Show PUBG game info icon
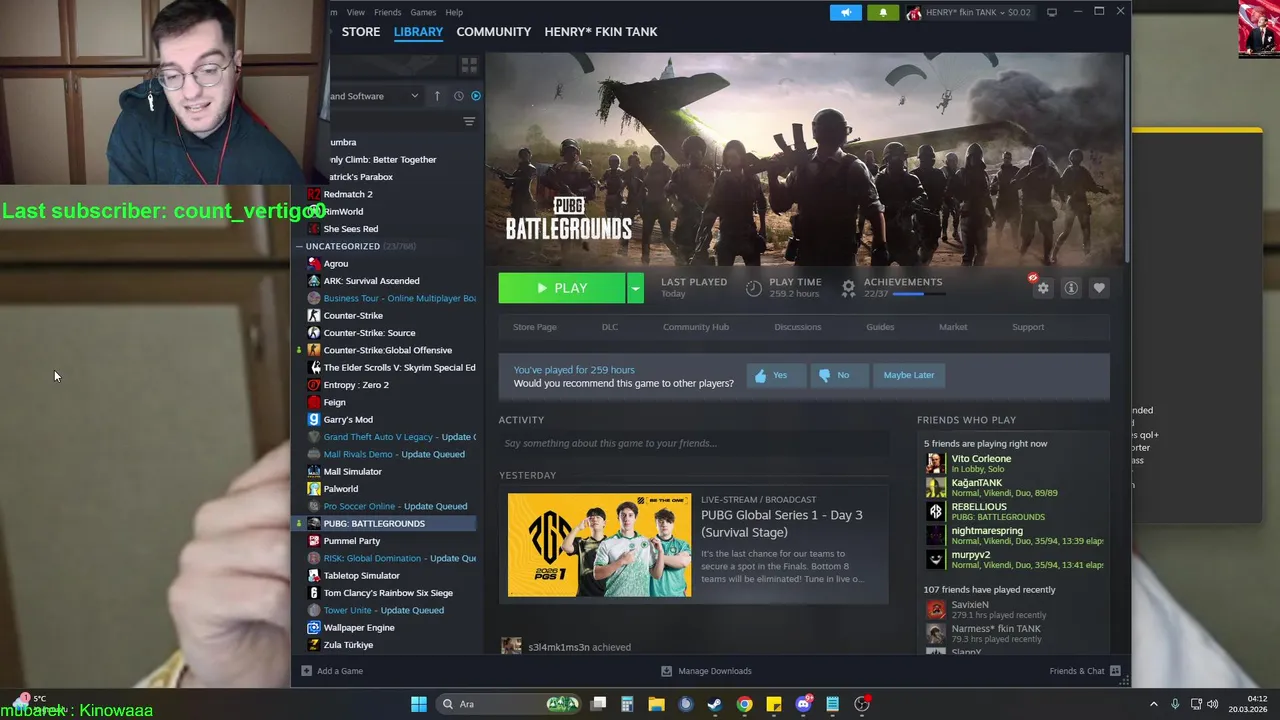Screen dimensions: 1280x720 tap(1071, 288)
